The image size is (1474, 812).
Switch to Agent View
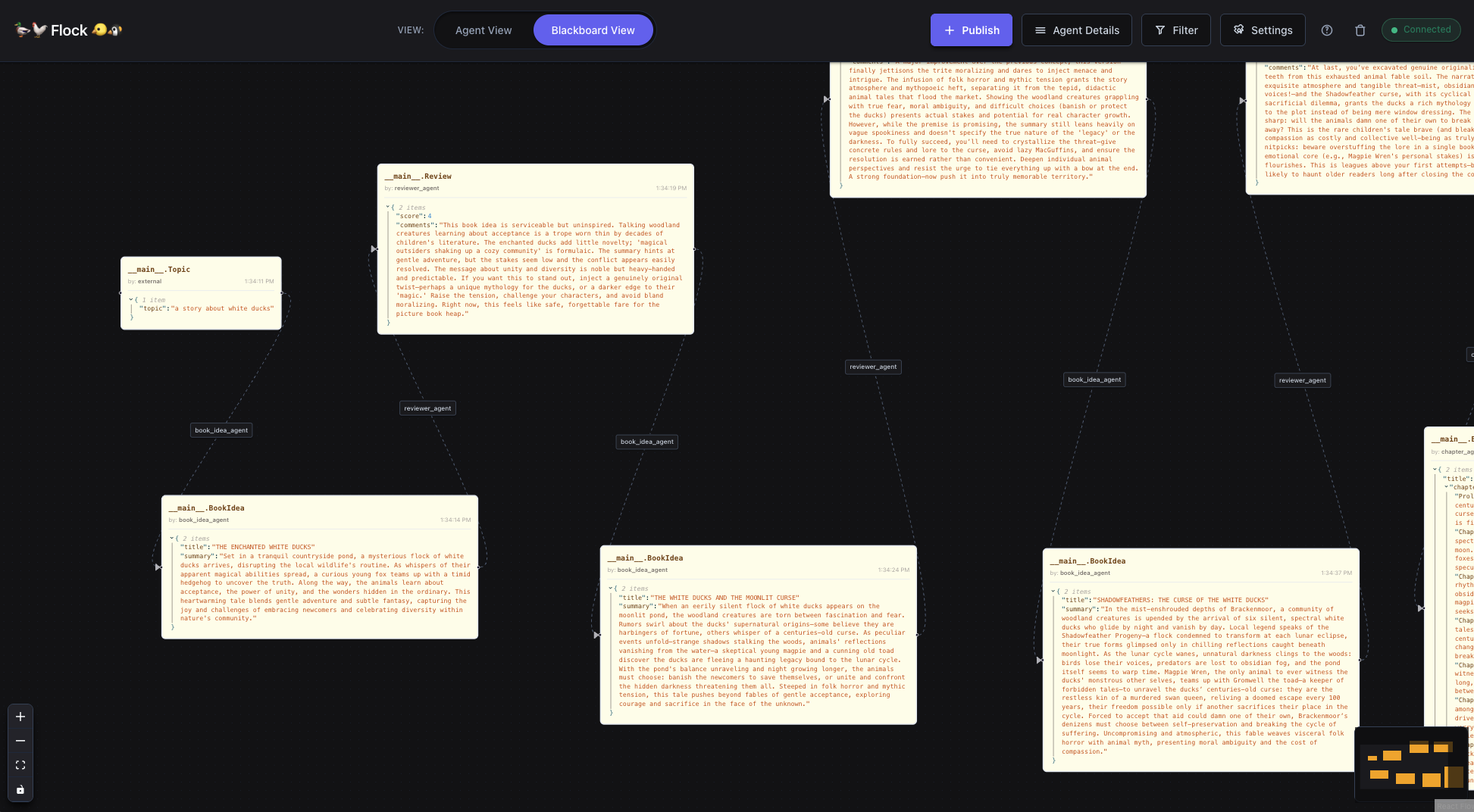point(484,30)
